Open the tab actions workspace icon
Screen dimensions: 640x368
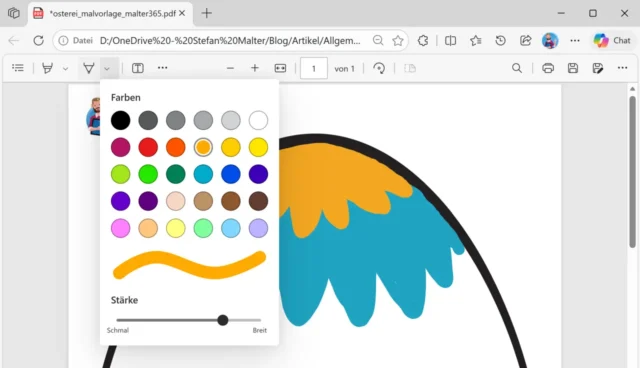pos(13,13)
